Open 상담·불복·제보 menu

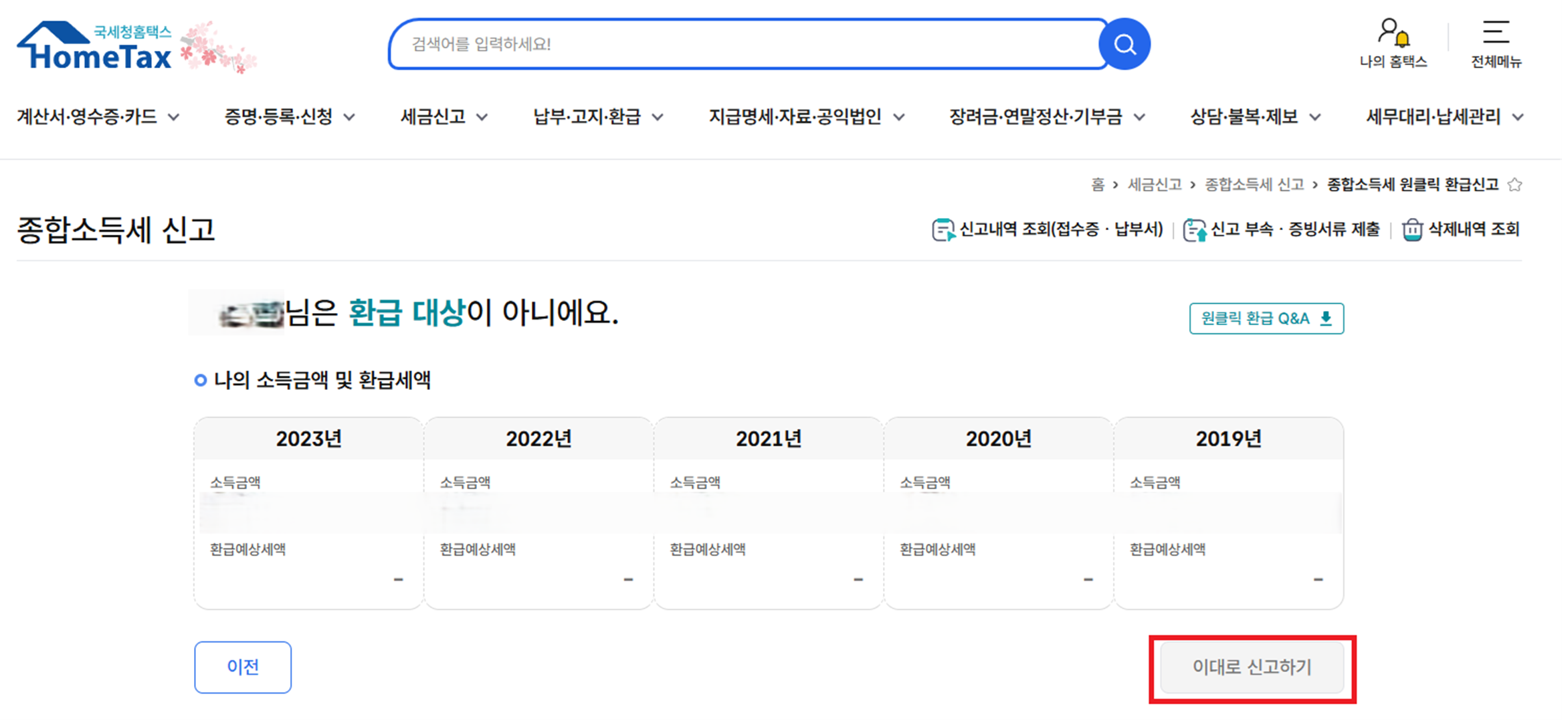[1254, 117]
